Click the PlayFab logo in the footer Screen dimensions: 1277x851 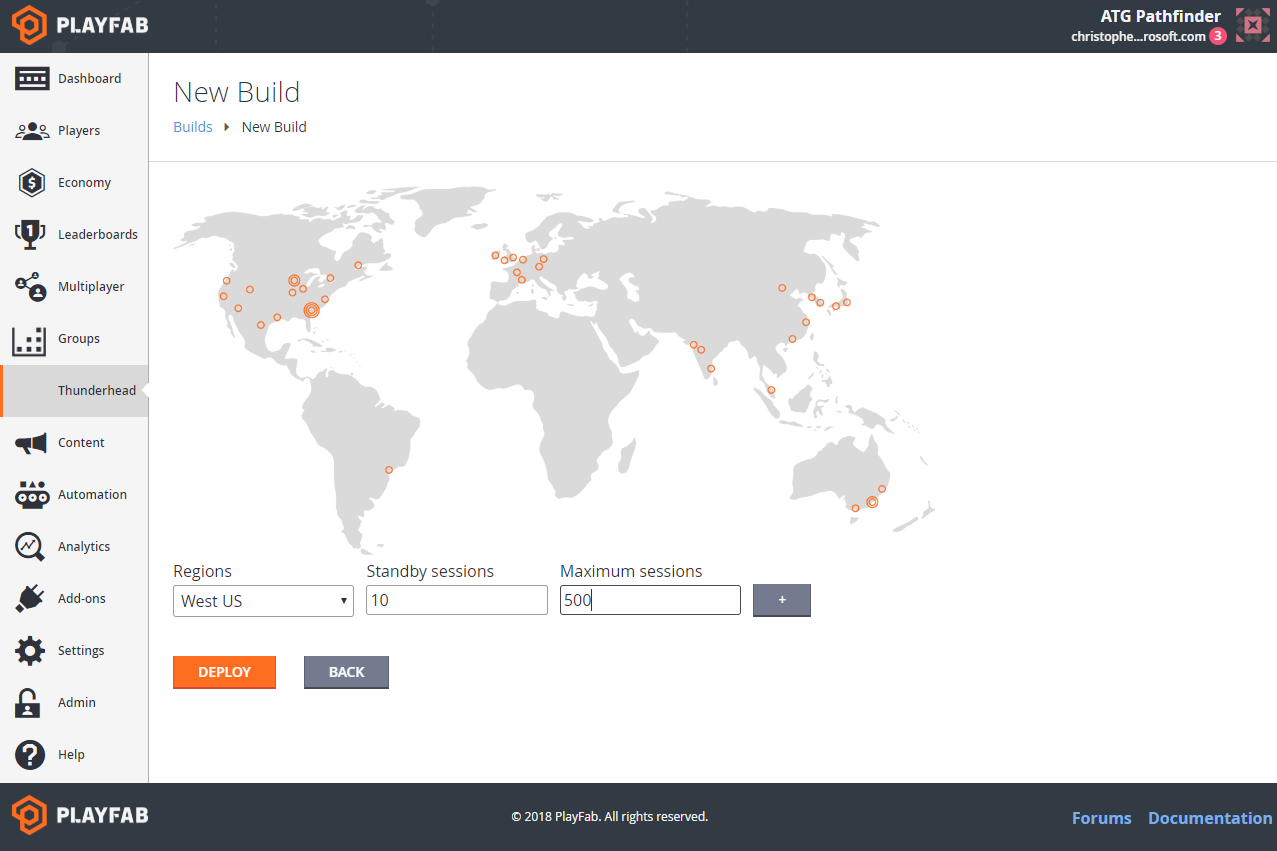tap(80, 815)
